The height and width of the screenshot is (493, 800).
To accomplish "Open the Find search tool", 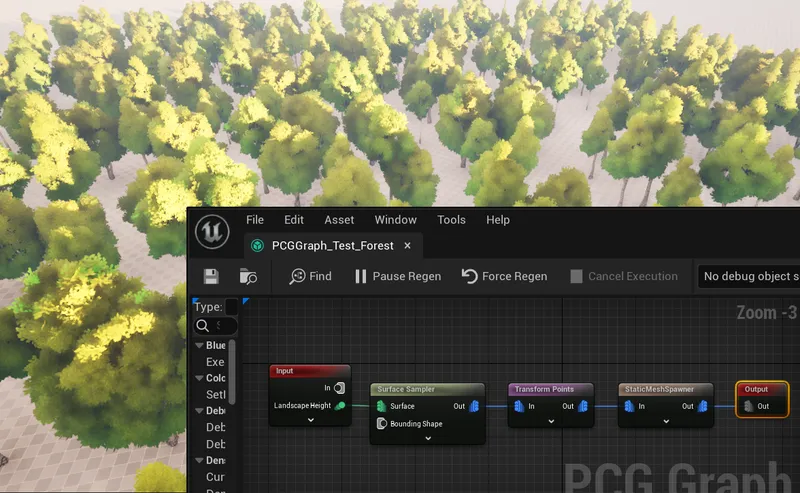I will coord(311,276).
